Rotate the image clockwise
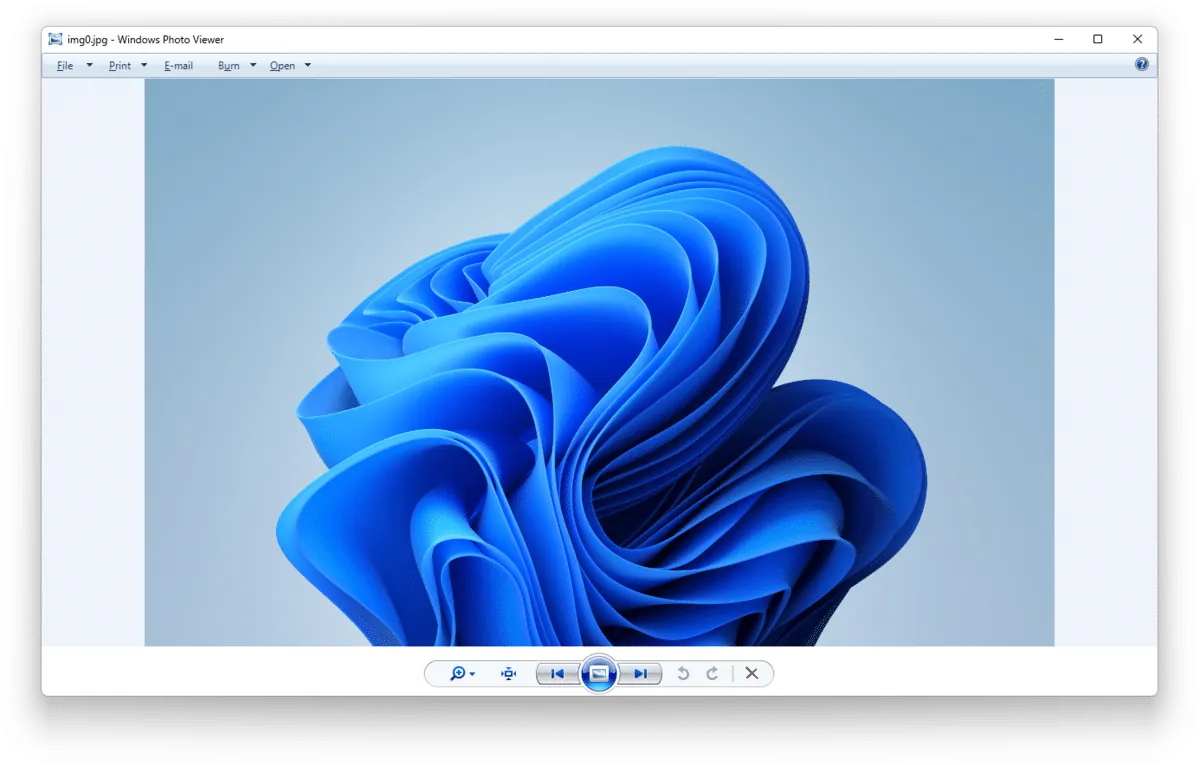This screenshot has width=1200, height=765. (x=712, y=674)
